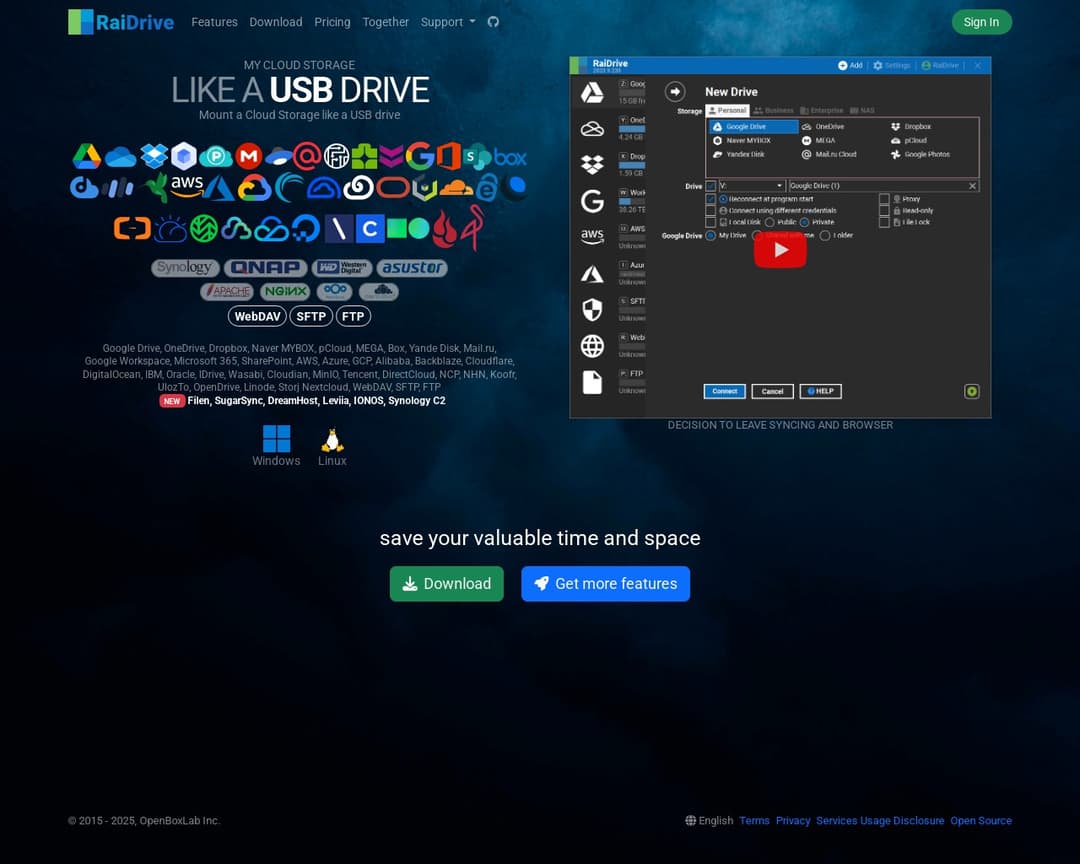Click the red Oracle oval logo
Viewport: 1080px width, 864px height.
(x=393, y=187)
